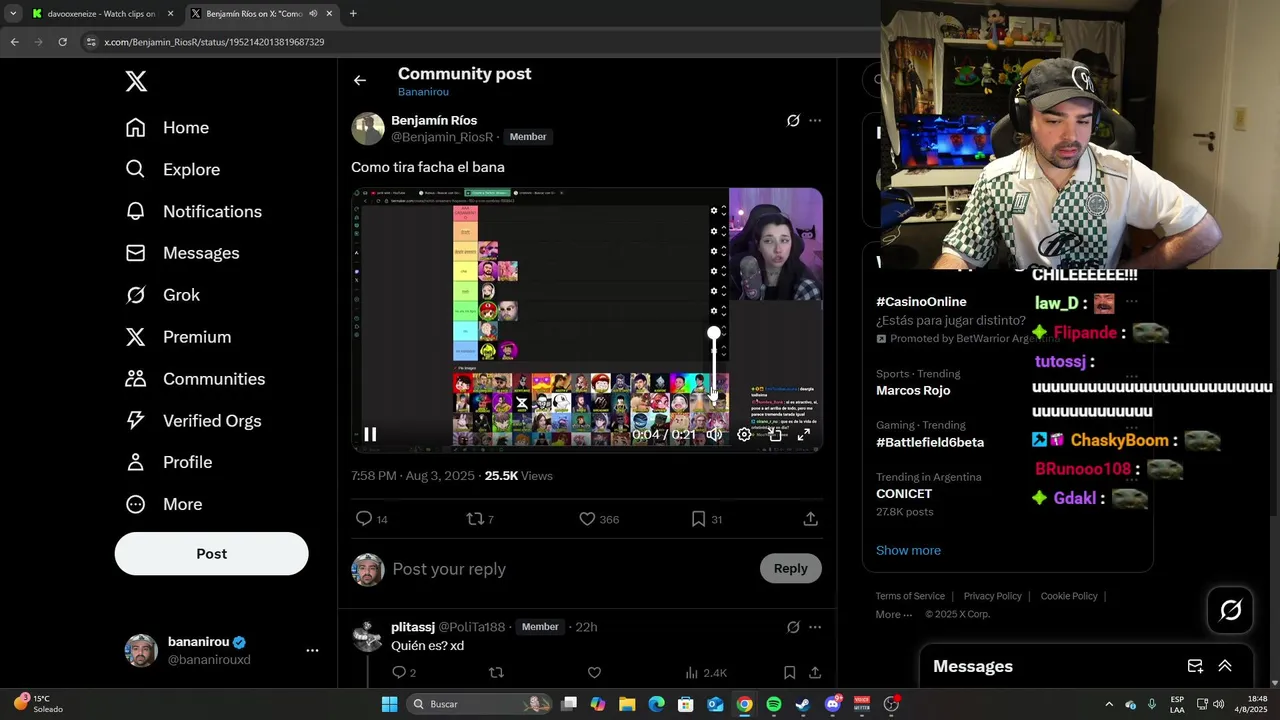Image resolution: width=1280 pixels, height=720 pixels.
Task: Open Steam from taskbar
Action: click(x=803, y=704)
